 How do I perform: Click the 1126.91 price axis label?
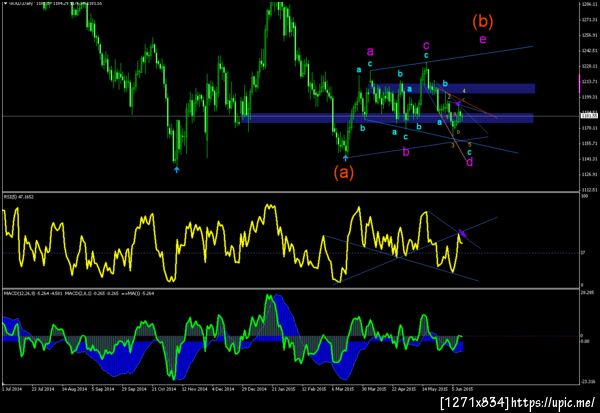pyautogui.click(x=590, y=174)
